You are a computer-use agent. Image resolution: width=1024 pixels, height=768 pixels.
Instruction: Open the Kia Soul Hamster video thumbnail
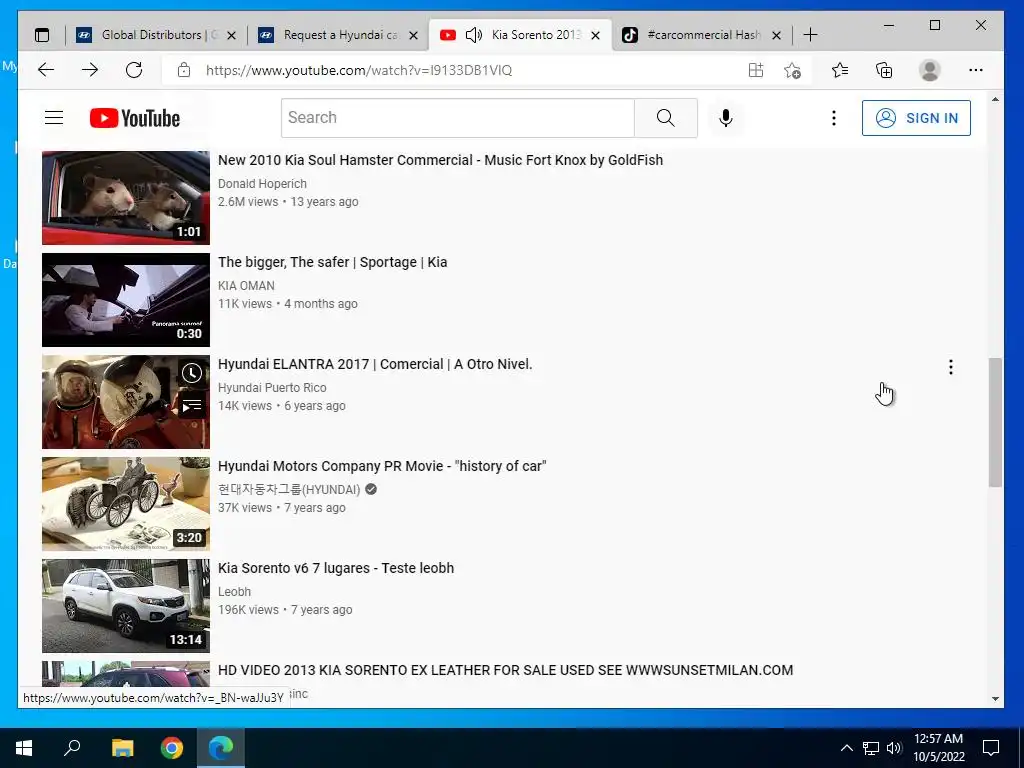point(126,198)
